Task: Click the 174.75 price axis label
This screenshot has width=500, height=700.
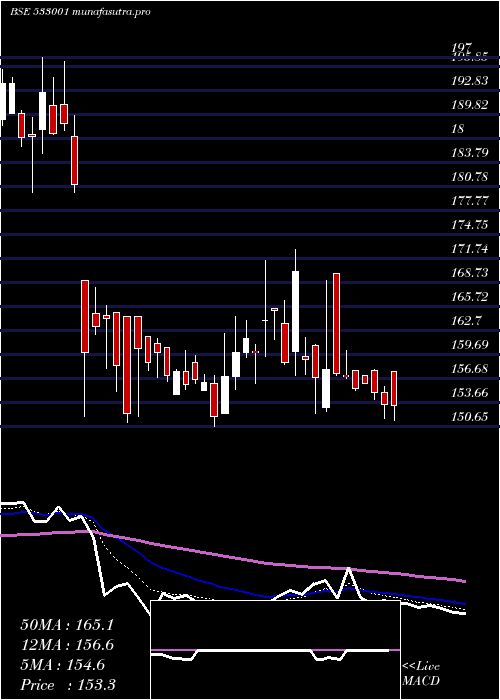Action: point(470,225)
